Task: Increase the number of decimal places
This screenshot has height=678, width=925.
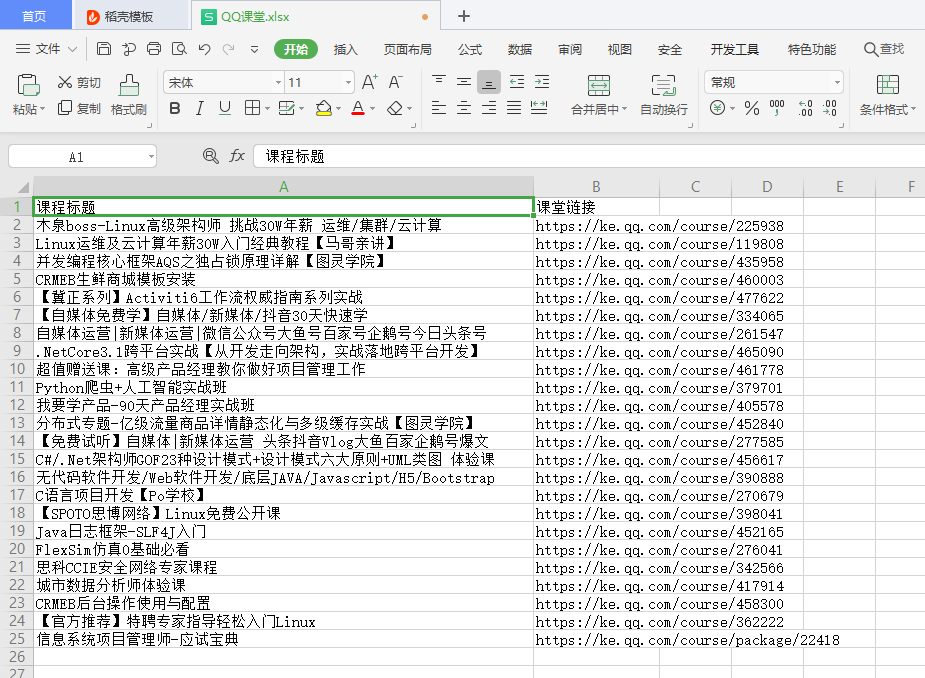Action: click(805, 107)
